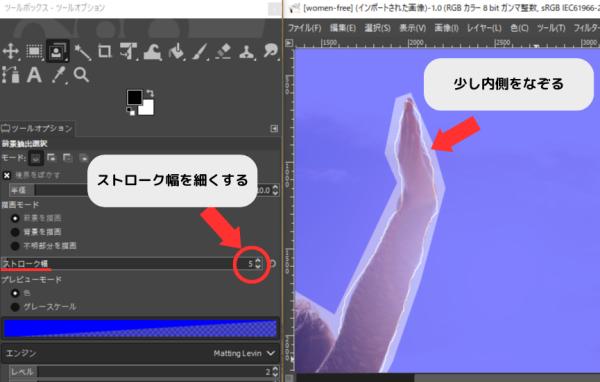Viewport: 600px width, 382px height.
Task: Select the Foreground Select tool
Action: click(x=57, y=51)
